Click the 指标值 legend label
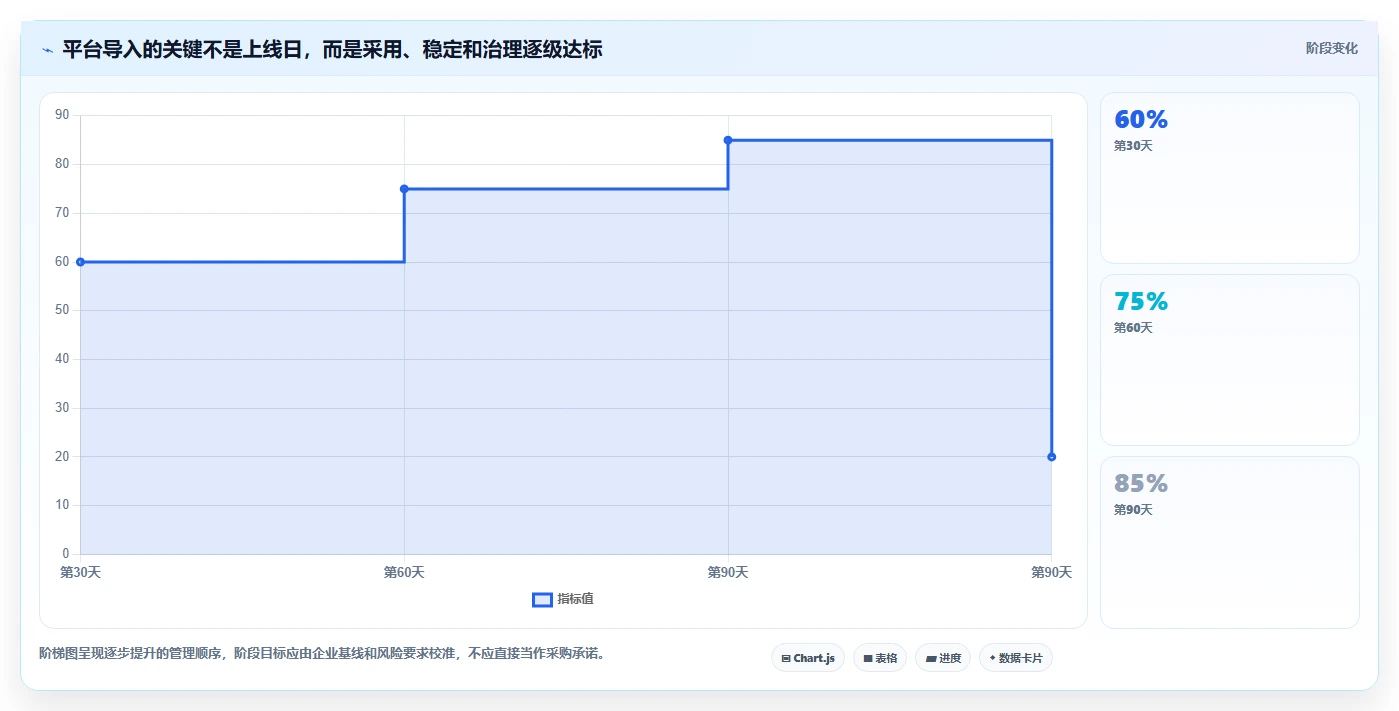This screenshot has width=1399, height=711. [575, 599]
